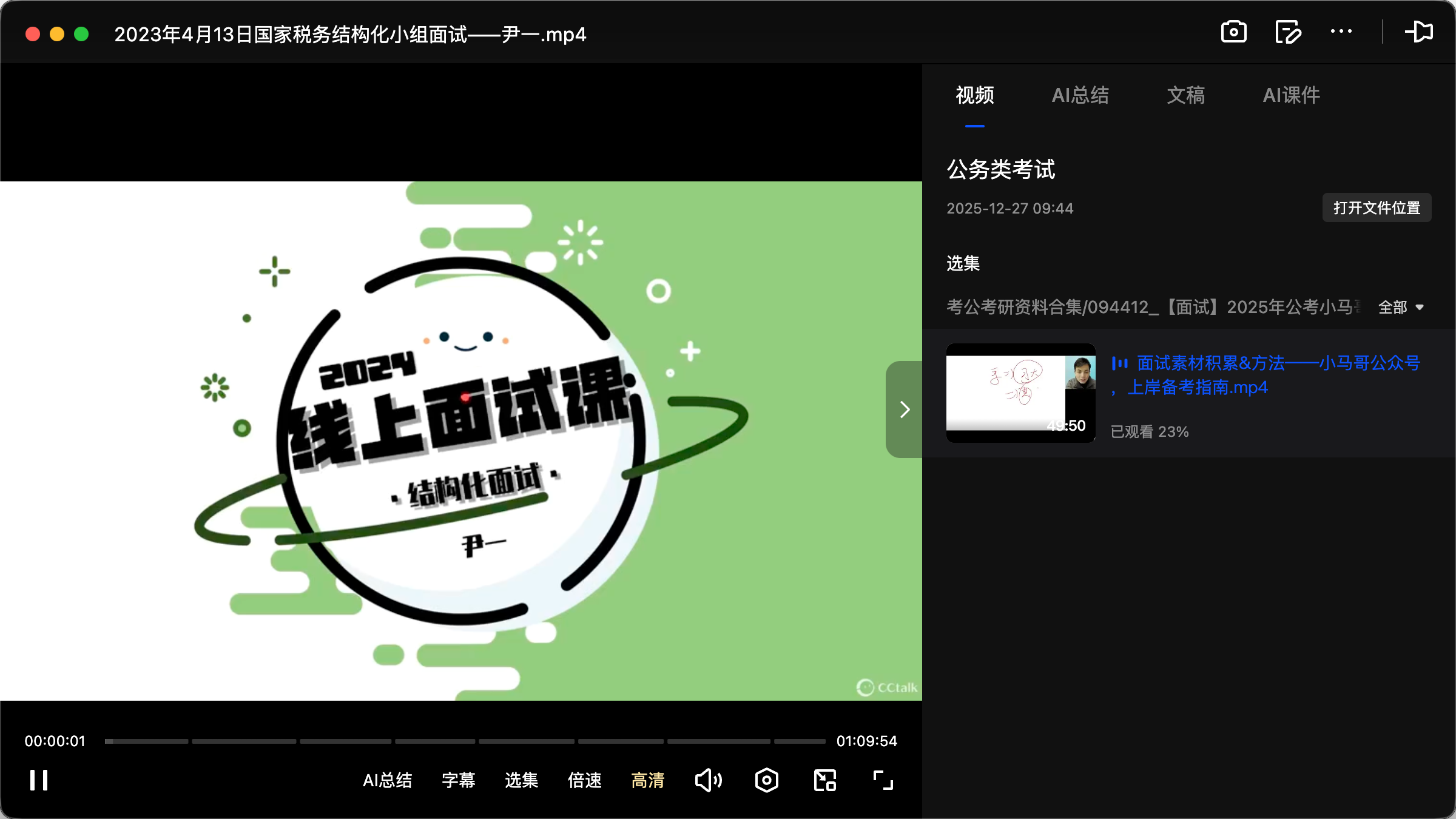Open the more options icon in title bar

(1341, 32)
